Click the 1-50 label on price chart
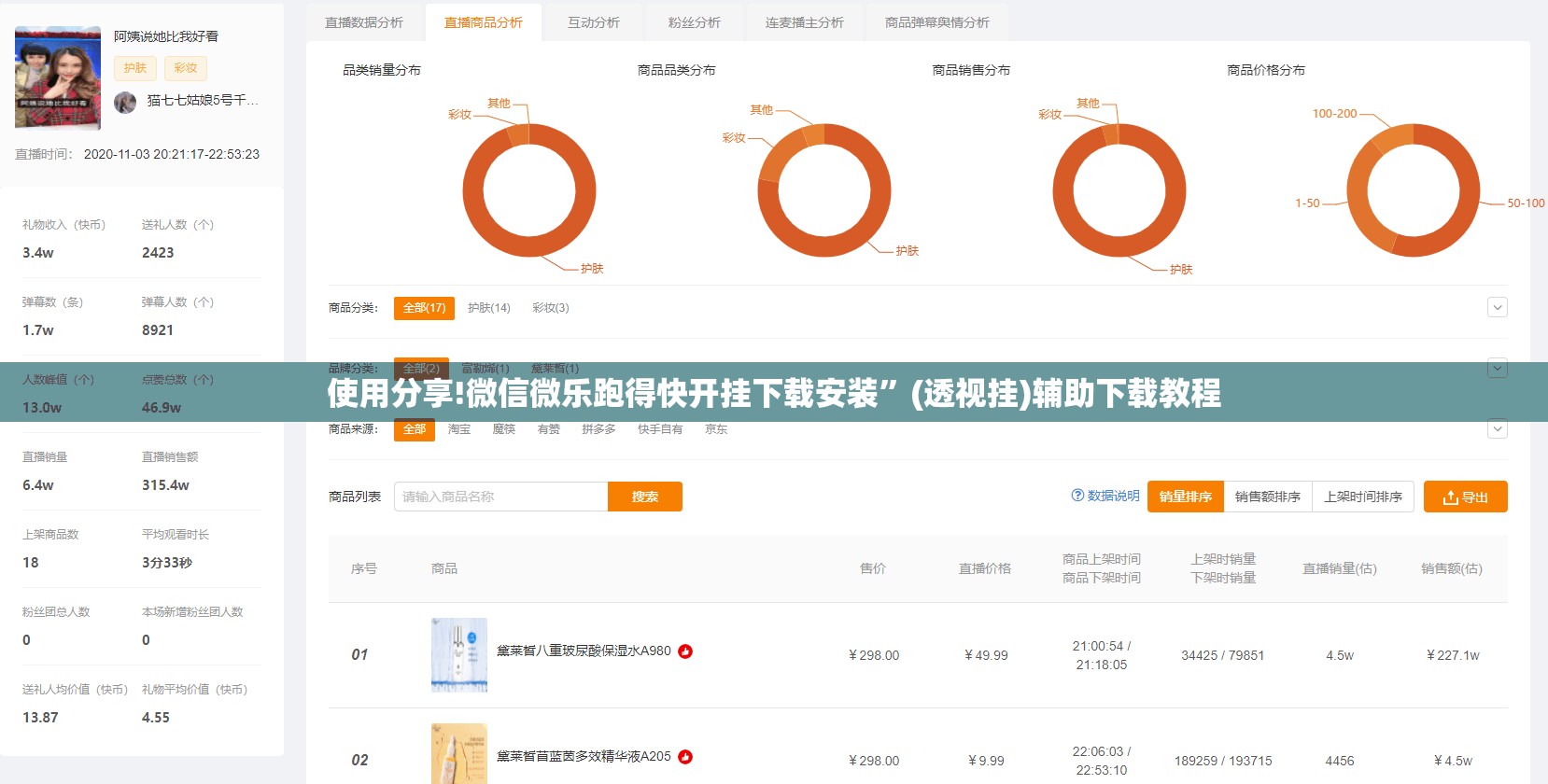The height and width of the screenshot is (784, 1548). (1307, 203)
